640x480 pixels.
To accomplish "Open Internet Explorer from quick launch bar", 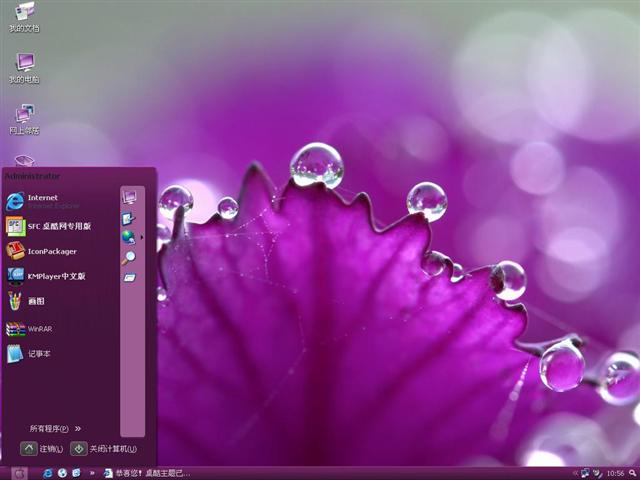I will point(48,473).
